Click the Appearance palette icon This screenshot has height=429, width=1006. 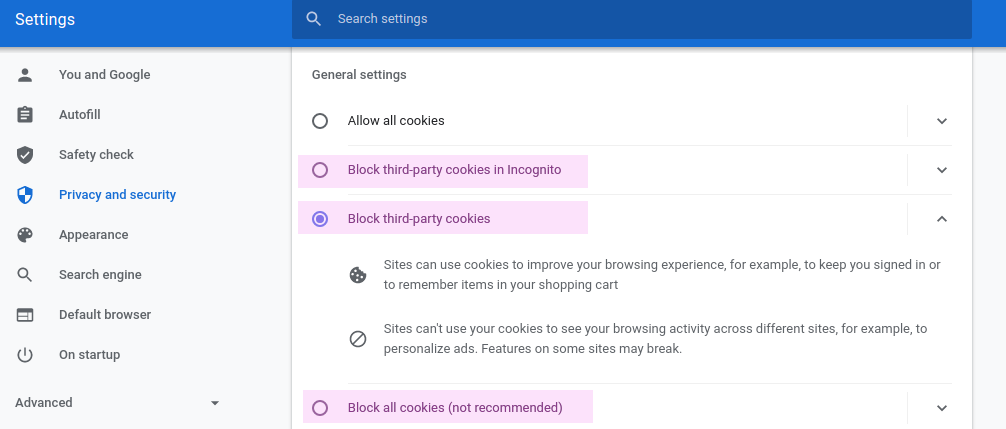pos(25,235)
